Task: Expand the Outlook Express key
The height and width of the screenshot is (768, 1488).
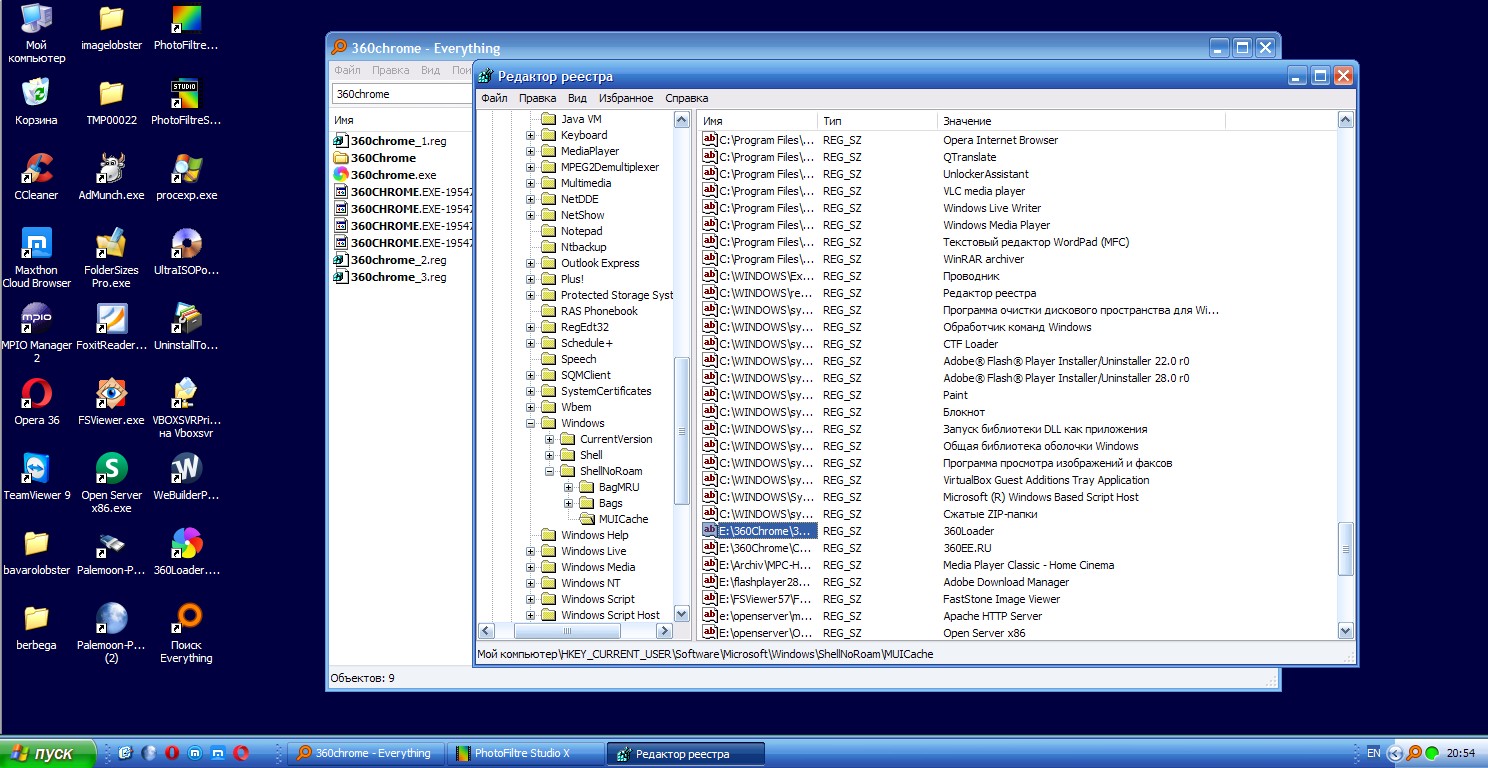Action: click(531, 263)
